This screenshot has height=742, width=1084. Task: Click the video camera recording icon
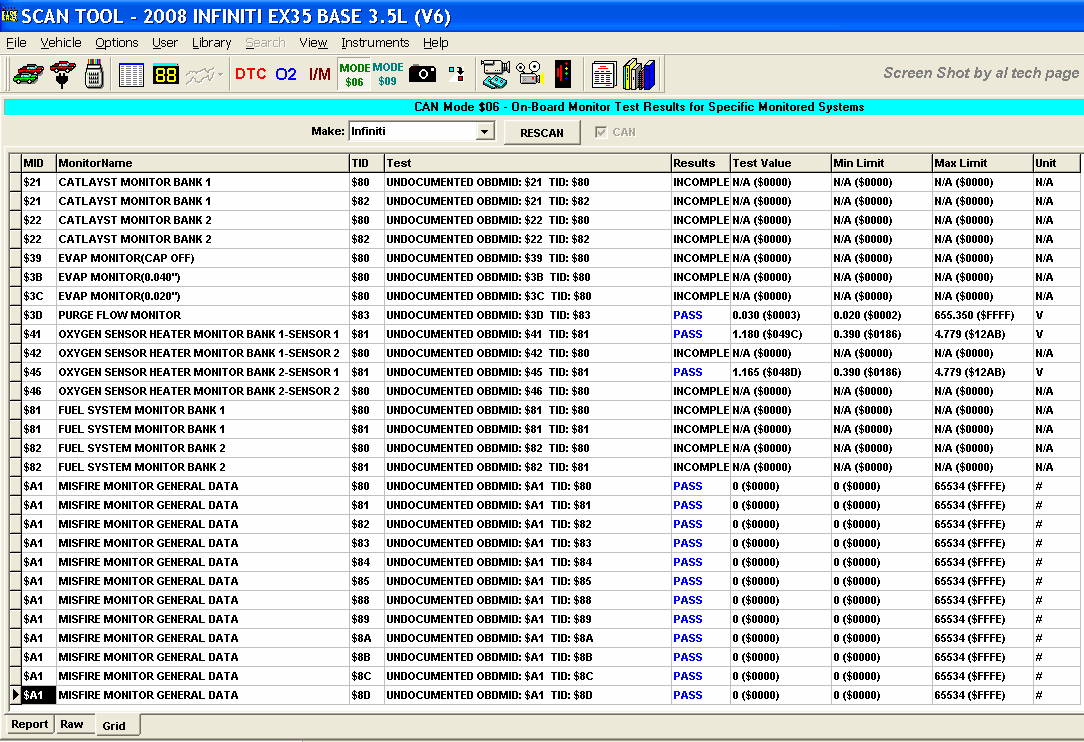pyautogui.click(x=495, y=74)
